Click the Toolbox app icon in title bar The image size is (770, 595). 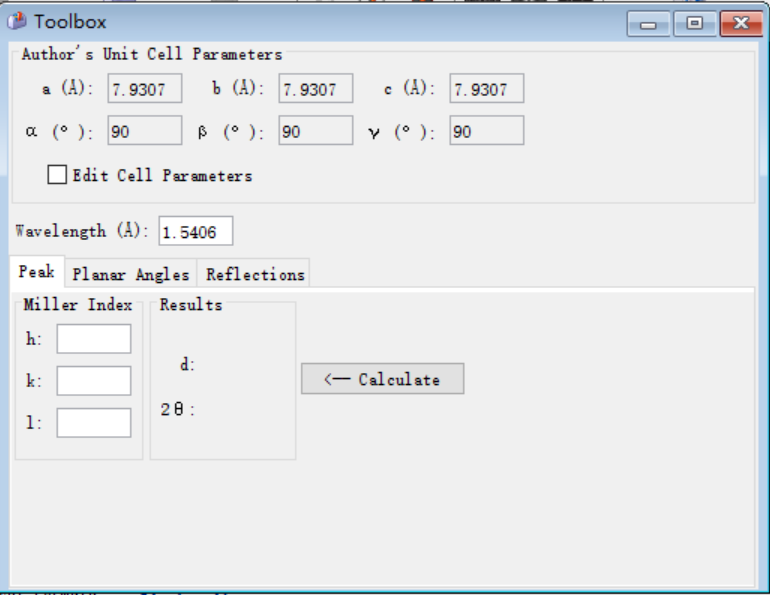point(16,22)
